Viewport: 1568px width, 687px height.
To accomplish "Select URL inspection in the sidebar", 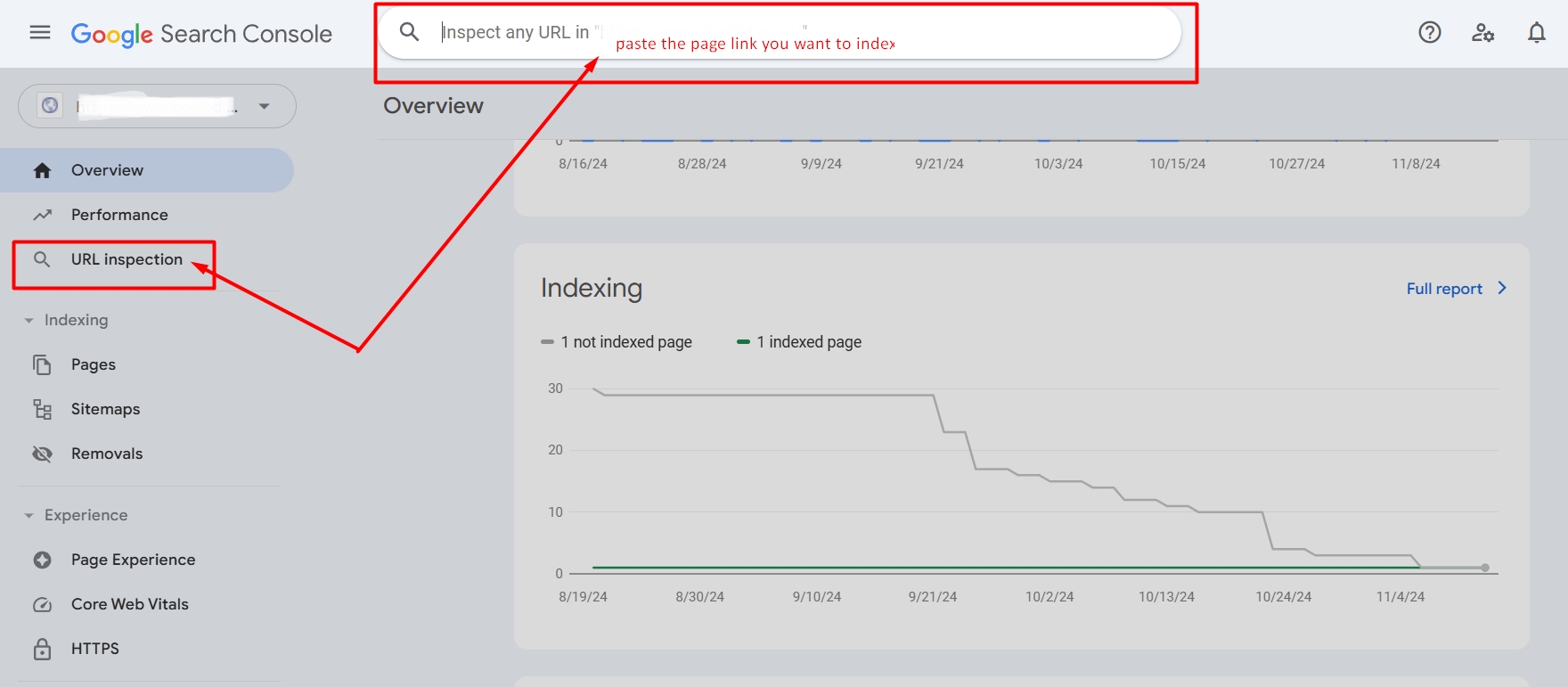I will click(127, 259).
